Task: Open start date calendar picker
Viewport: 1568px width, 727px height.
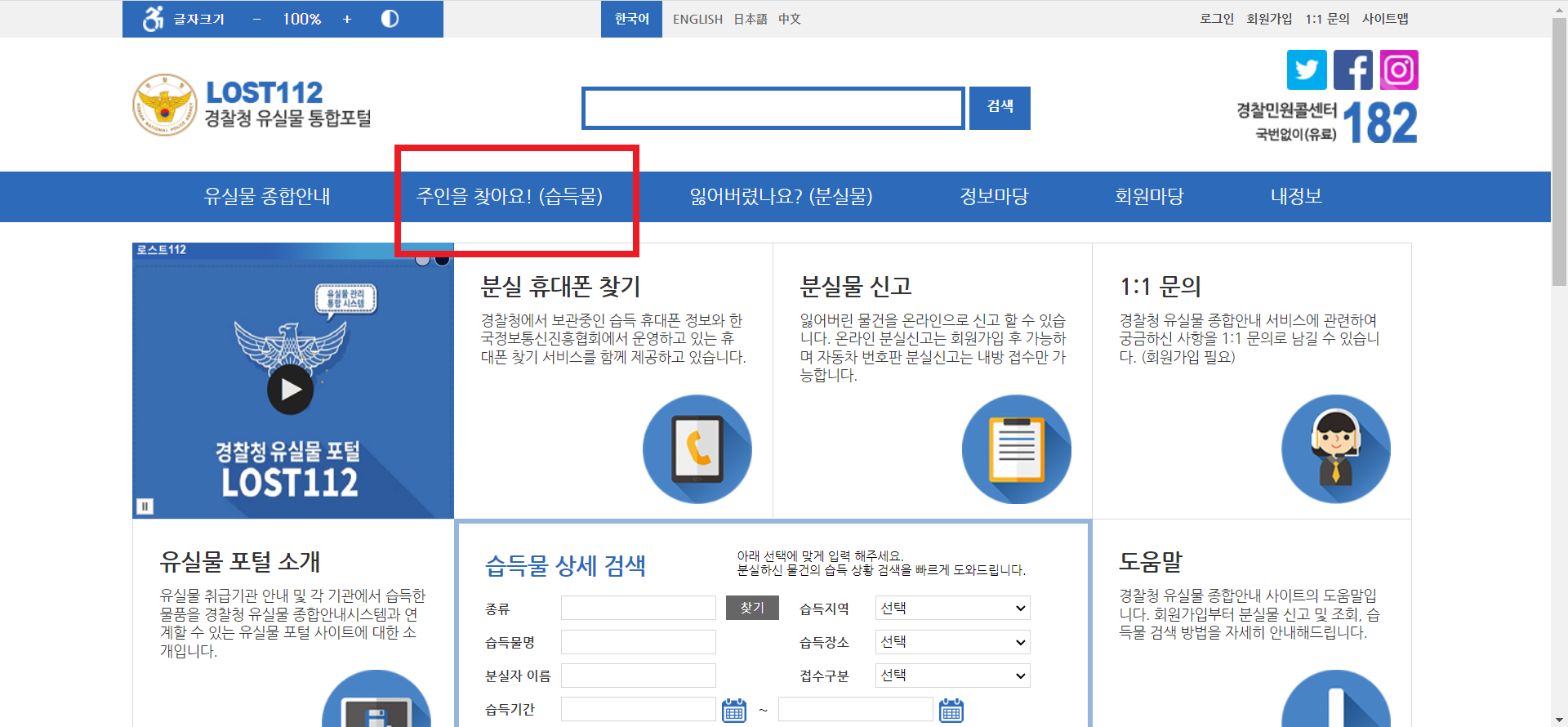Action: [x=734, y=711]
